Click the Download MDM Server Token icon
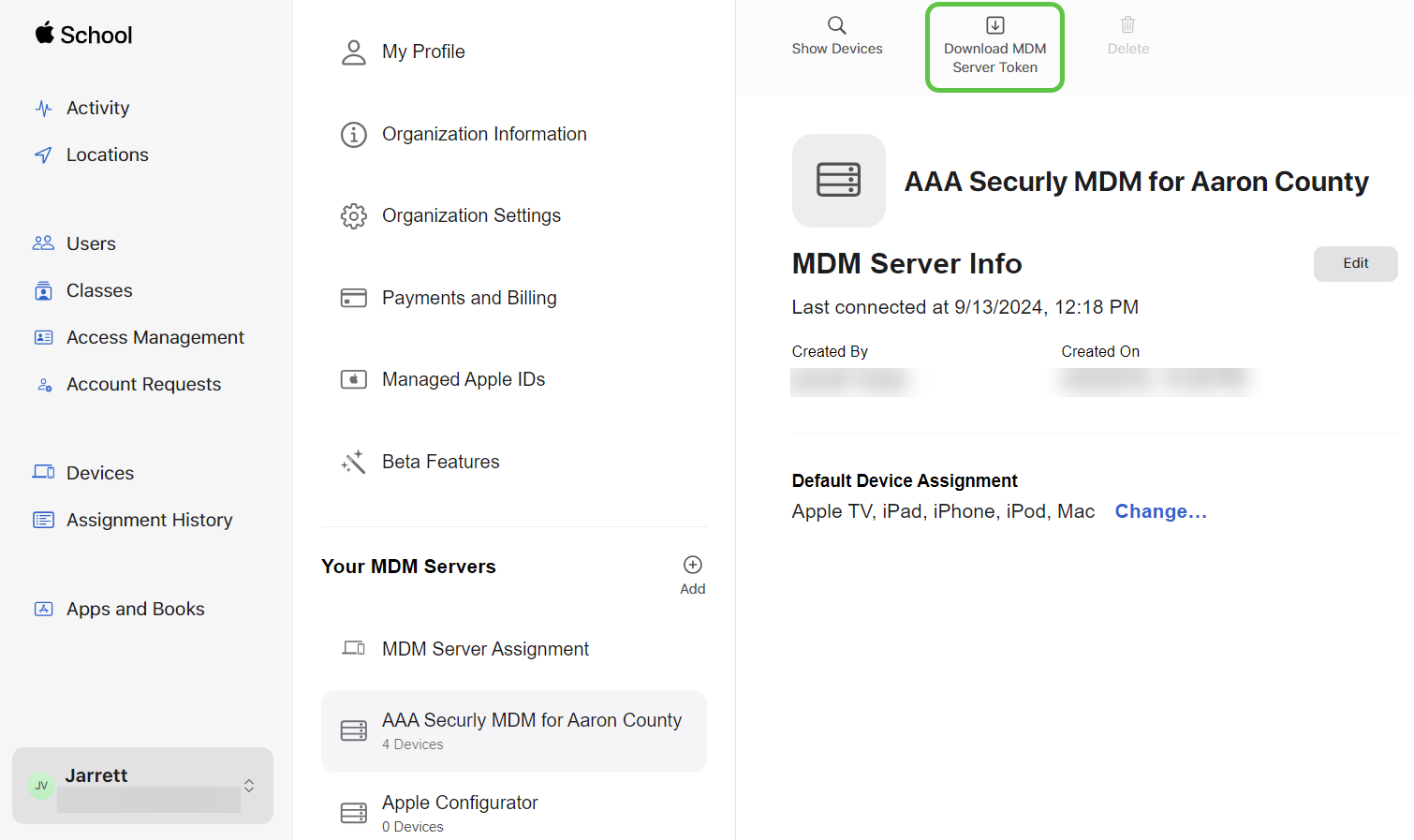 (995, 25)
